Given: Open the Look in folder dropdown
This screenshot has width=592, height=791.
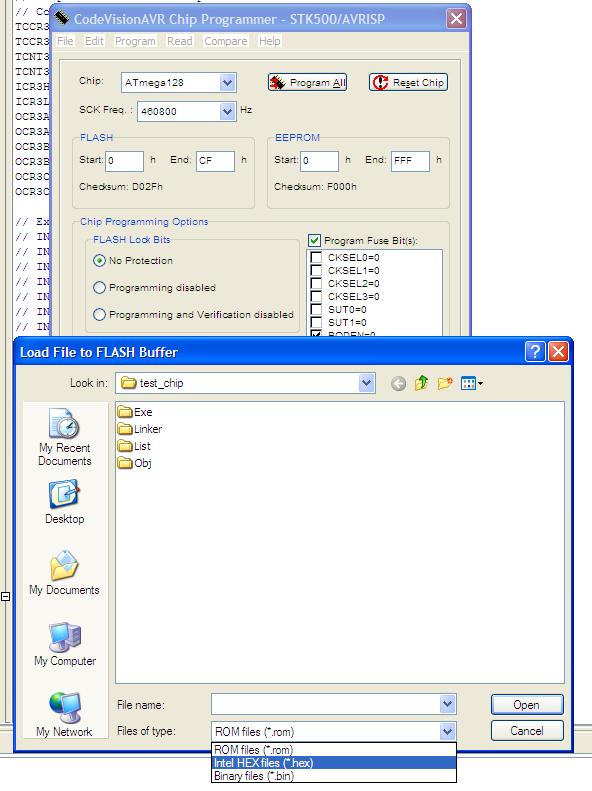Looking at the screenshot, I should [x=367, y=383].
